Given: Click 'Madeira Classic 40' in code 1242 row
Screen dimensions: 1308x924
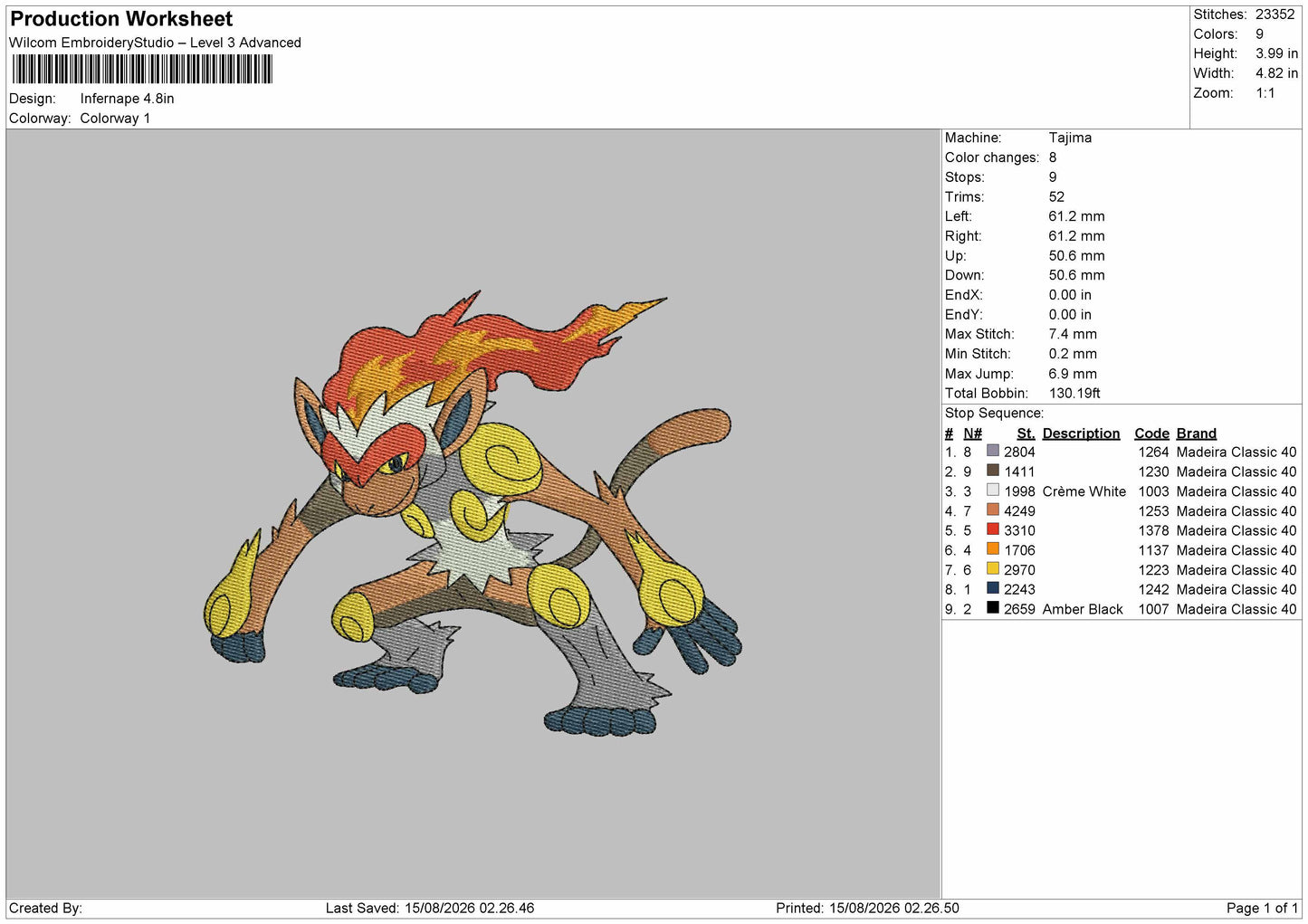Looking at the screenshot, I should coord(1236,589).
